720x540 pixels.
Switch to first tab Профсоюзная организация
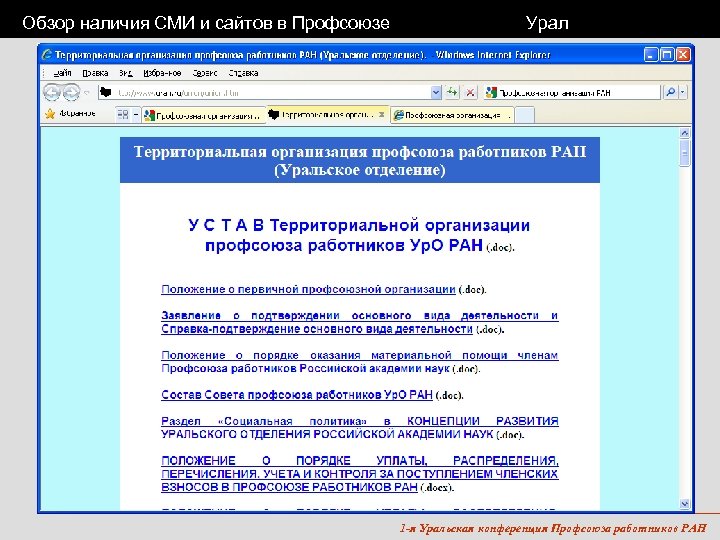[203, 115]
